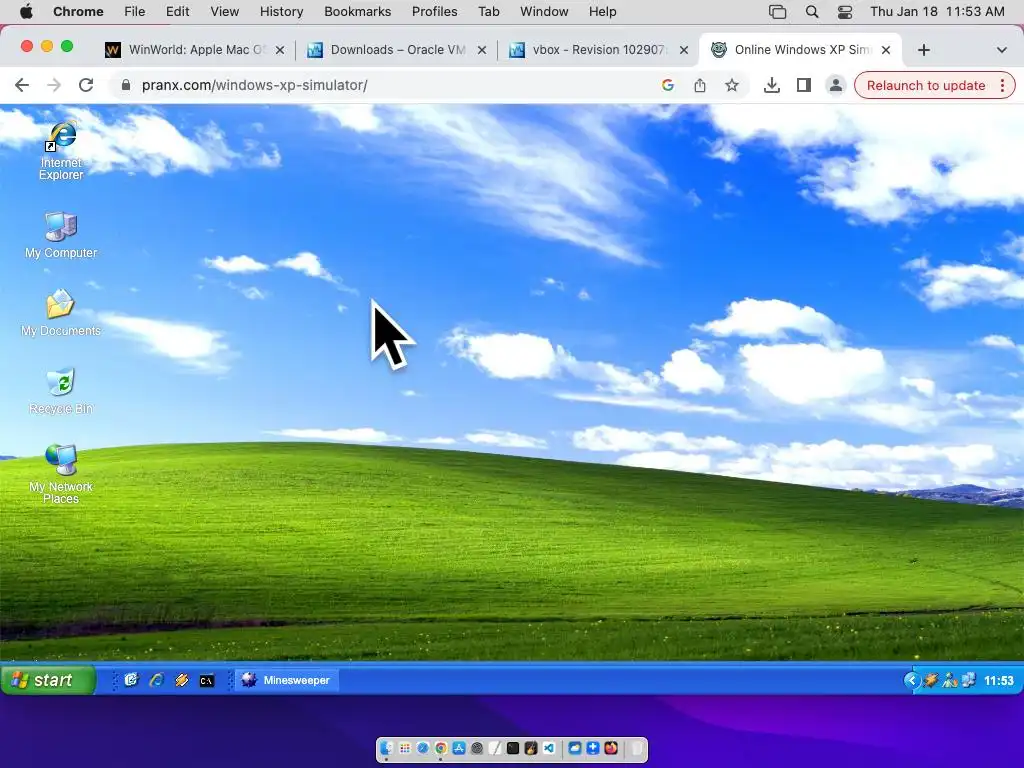Screen dimensions: 1024x768
Task: Open the Apple menu
Action: click(x=26, y=12)
